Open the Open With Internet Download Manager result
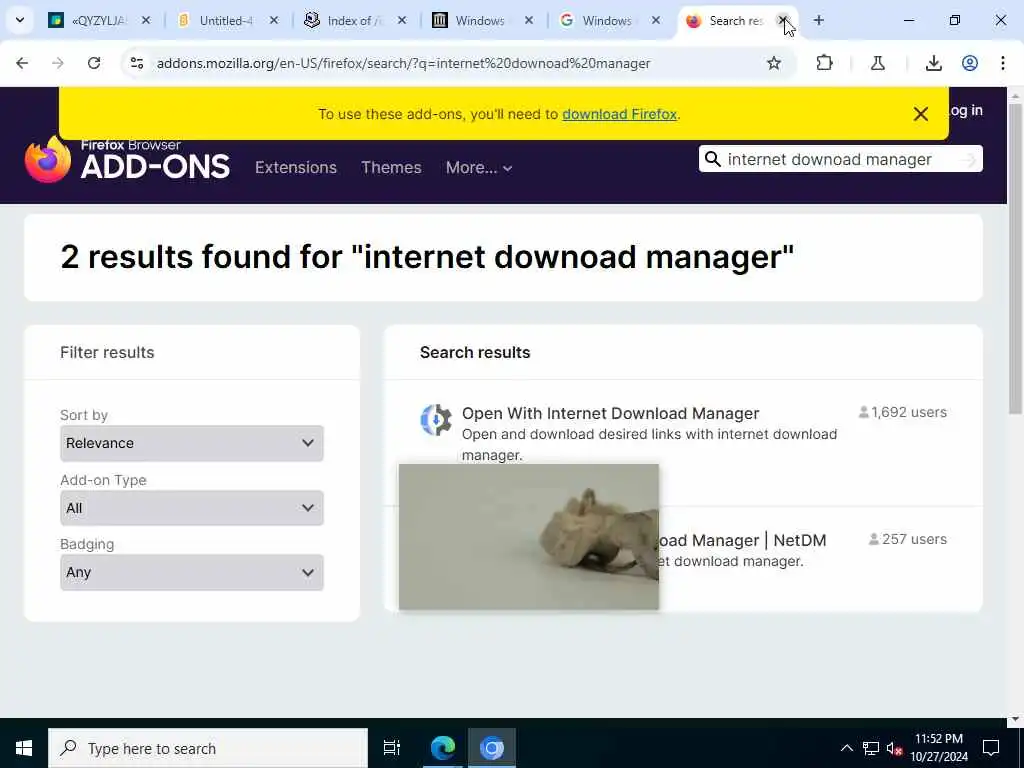1024x768 pixels. 610,413
